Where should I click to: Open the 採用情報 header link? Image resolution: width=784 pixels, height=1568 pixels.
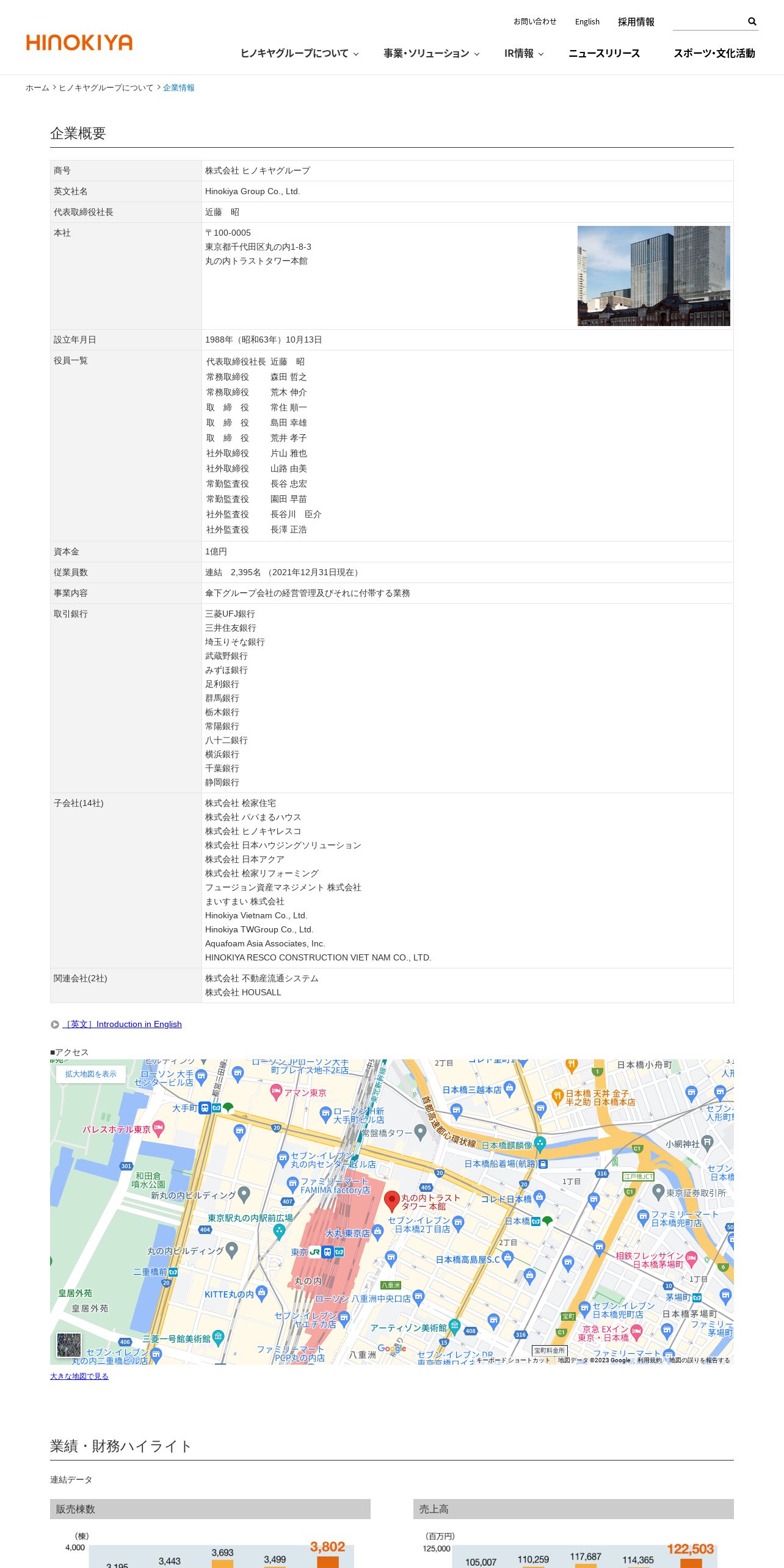pos(636,22)
